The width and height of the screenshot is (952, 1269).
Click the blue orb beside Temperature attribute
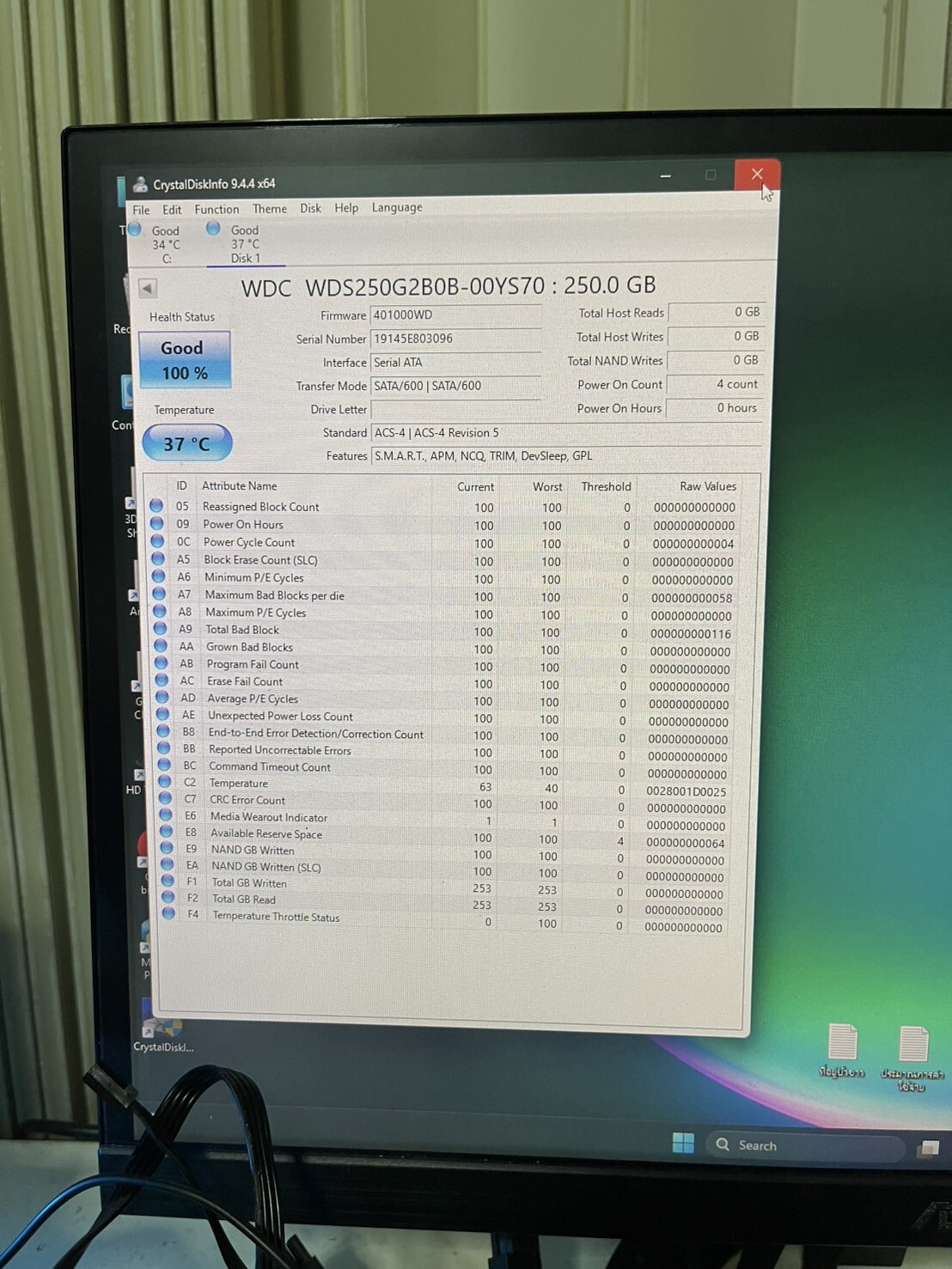[x=166, y=782]
